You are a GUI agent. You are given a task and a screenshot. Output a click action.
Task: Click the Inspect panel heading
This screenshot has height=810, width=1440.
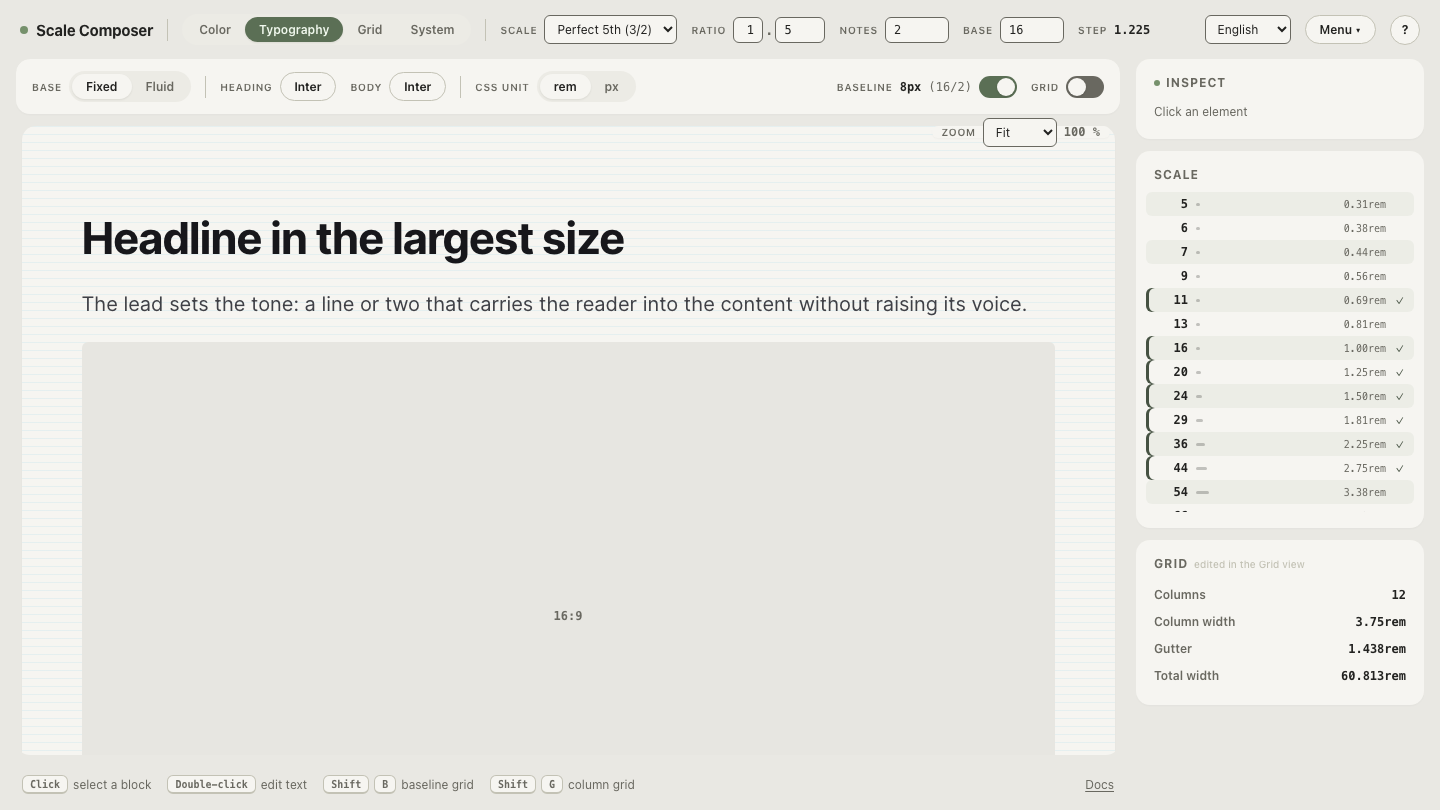[1195, 83]
